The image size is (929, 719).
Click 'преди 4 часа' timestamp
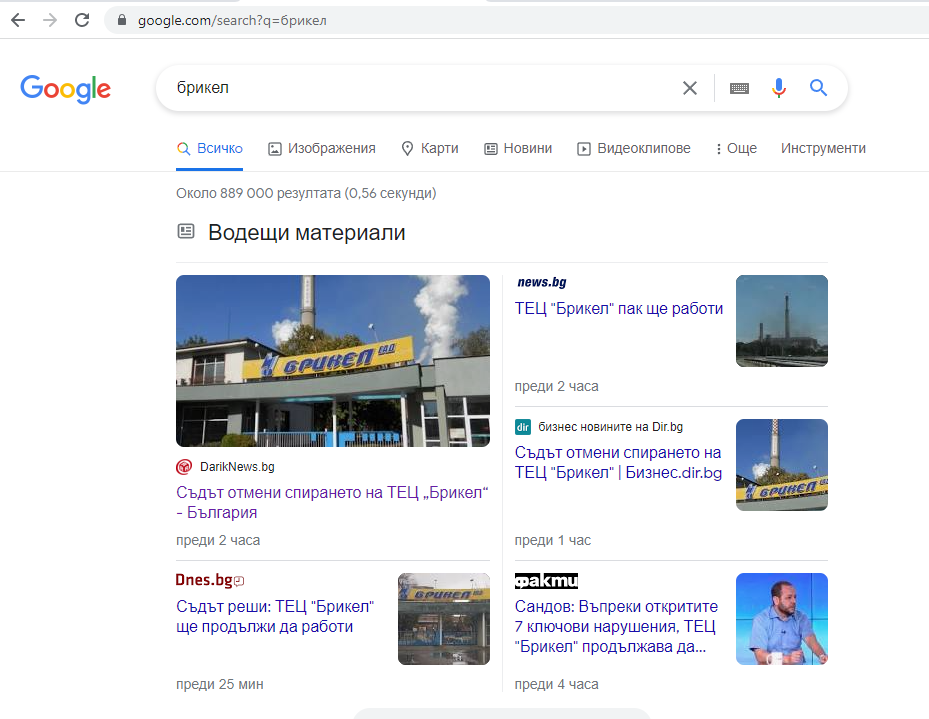click(x=556, y=684)
